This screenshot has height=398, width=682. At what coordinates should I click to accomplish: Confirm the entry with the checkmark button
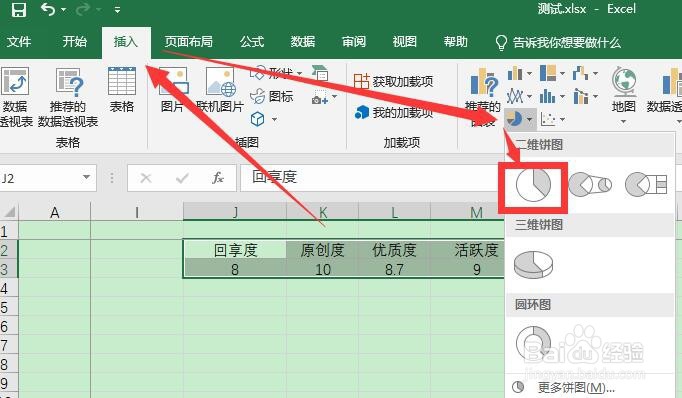pyautogui.click(x=182, y=178)
